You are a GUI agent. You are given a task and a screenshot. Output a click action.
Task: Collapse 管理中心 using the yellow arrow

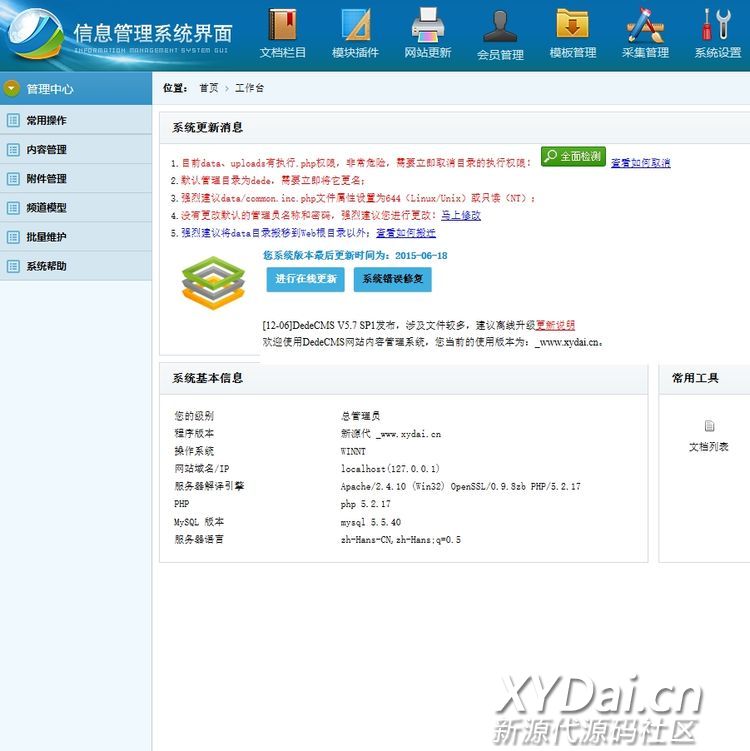11,88
